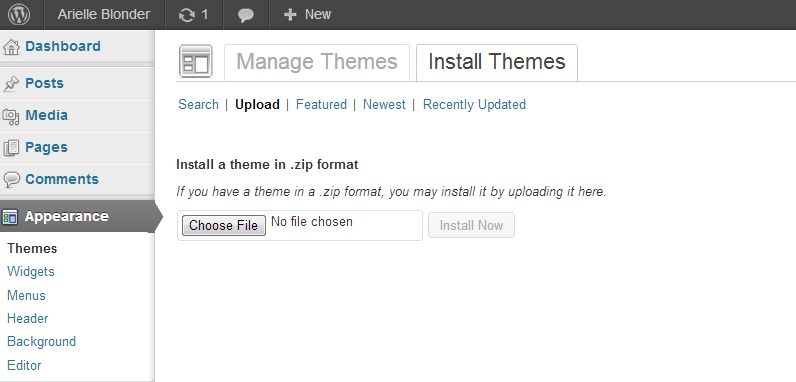Select the Install Themes tab
Image resolution: width=796 pixels, height=382 pixels.
click(x=497, y=62)
